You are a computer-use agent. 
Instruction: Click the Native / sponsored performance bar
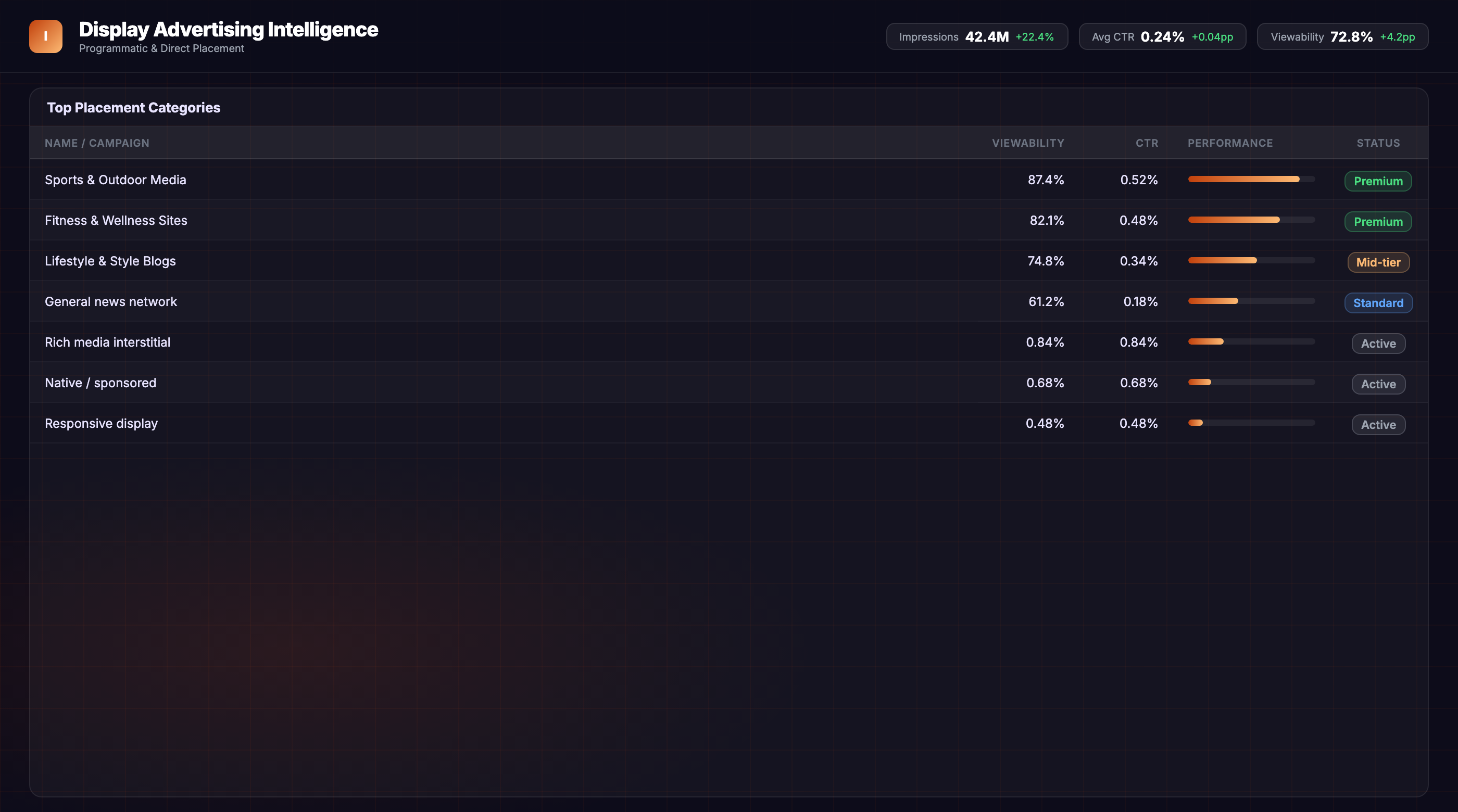[x=1251, y=383]
